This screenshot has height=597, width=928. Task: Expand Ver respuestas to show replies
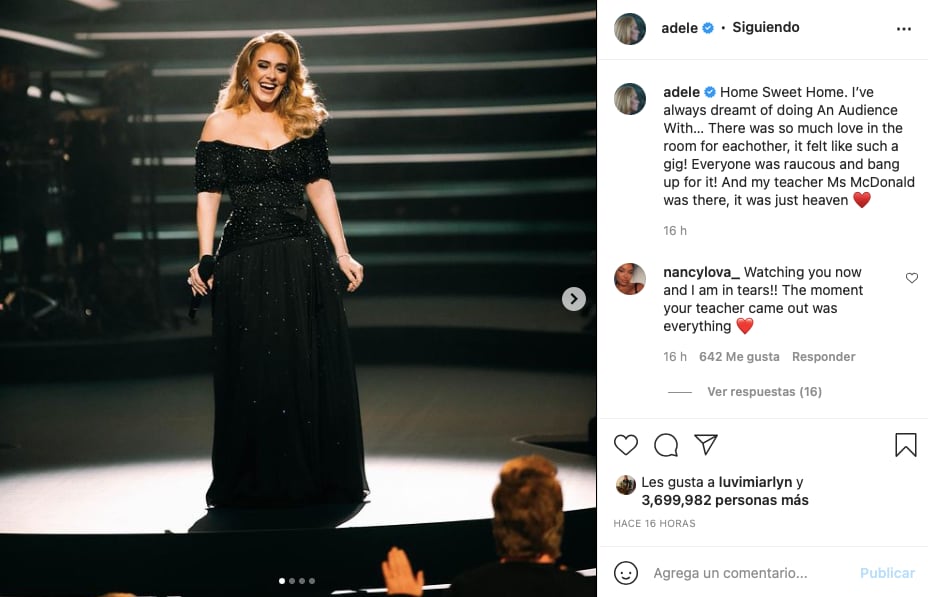coord(763,391)
